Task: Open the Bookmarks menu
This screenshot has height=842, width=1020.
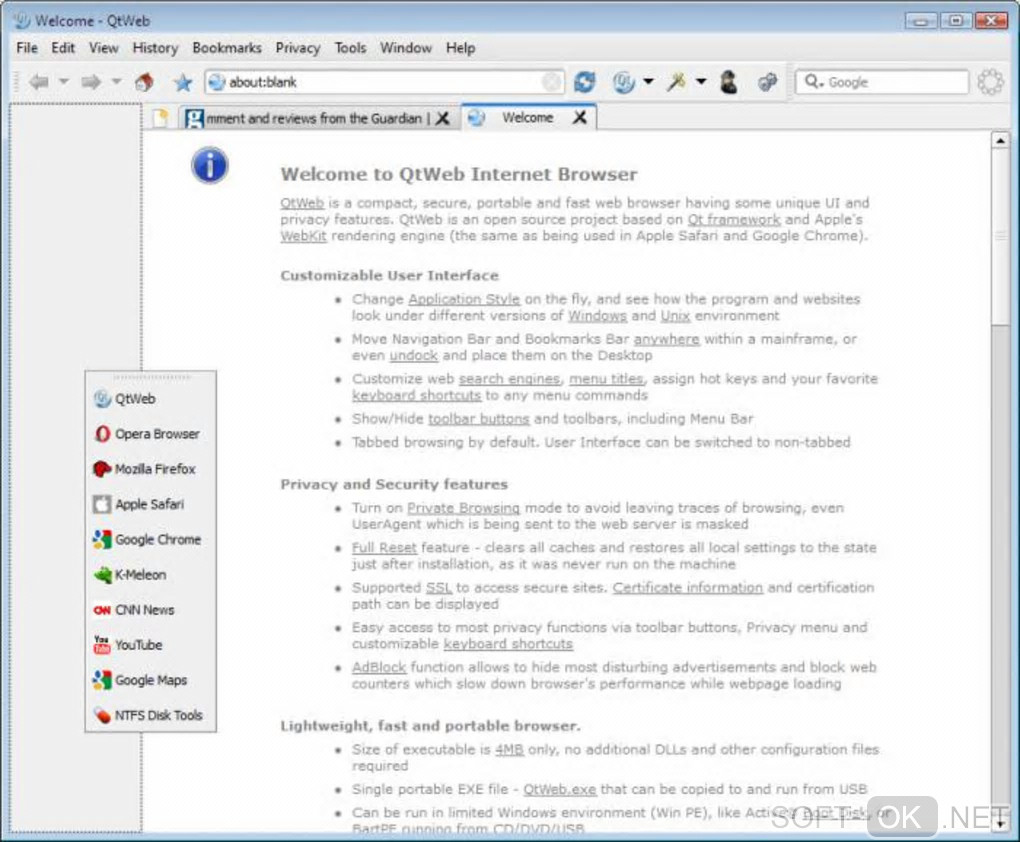Action: [227, 48]
